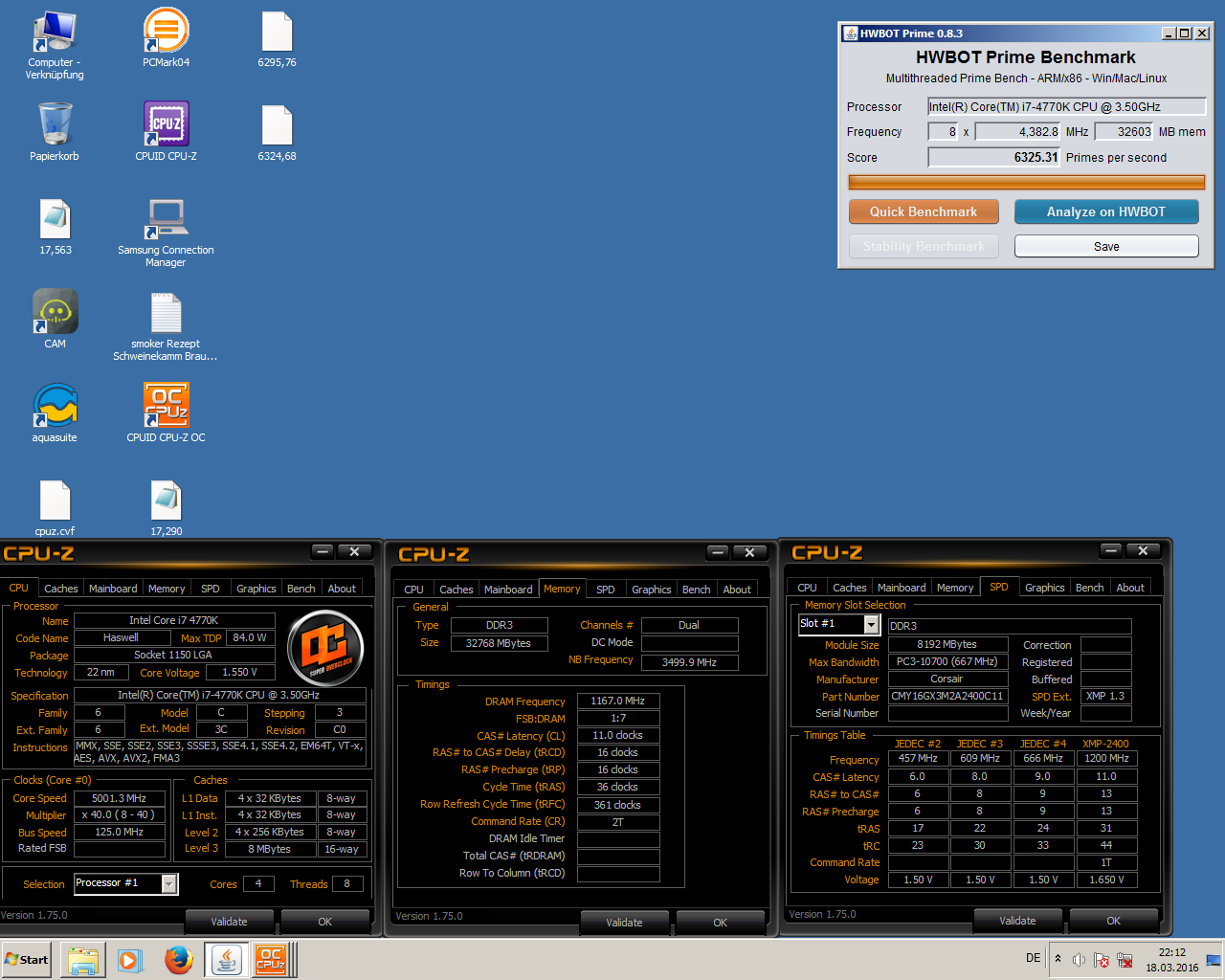Launch the CAM desktop icon
Viewport: 1225px width, 980px height.
pos(56,320)
